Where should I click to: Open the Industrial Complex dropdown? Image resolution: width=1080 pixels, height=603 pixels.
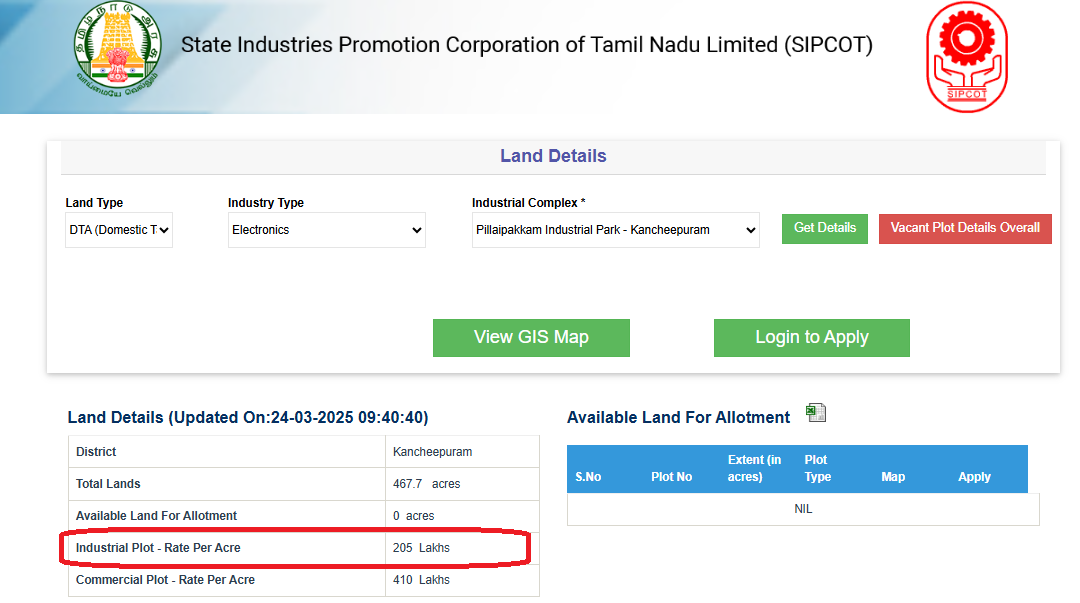[616, 230]
